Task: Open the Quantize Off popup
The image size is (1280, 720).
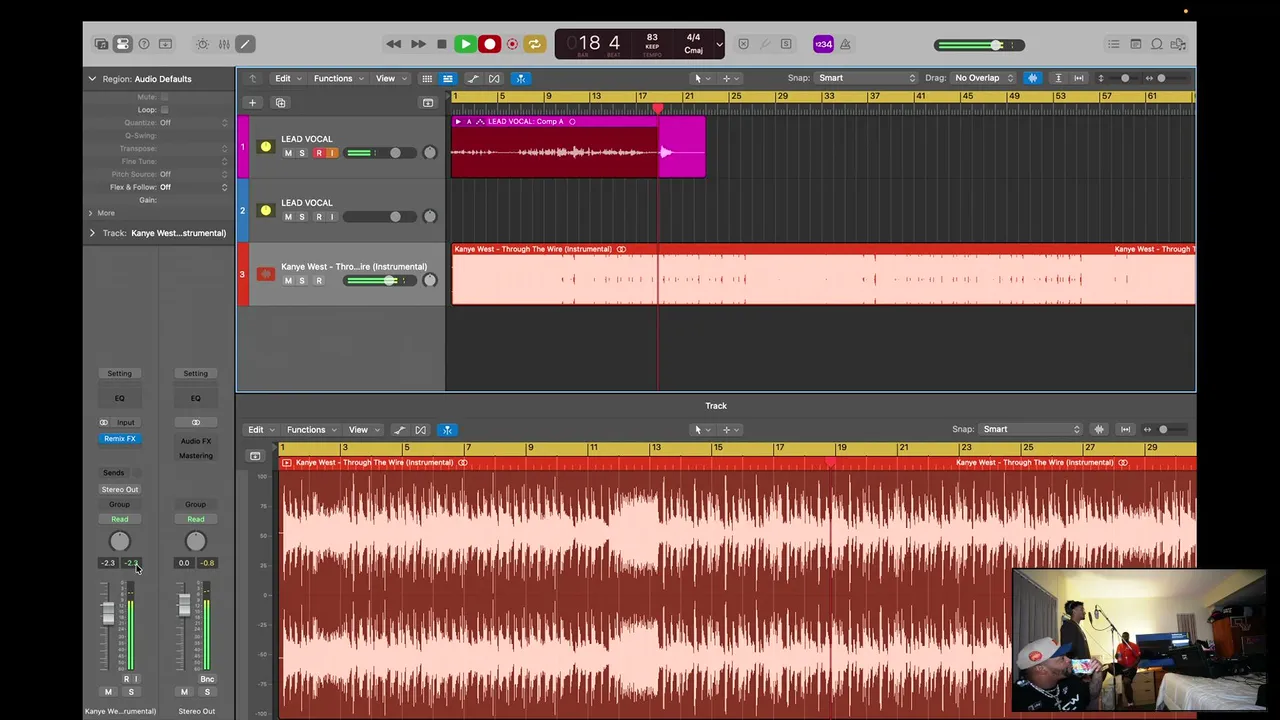Action: coord(194,123)
